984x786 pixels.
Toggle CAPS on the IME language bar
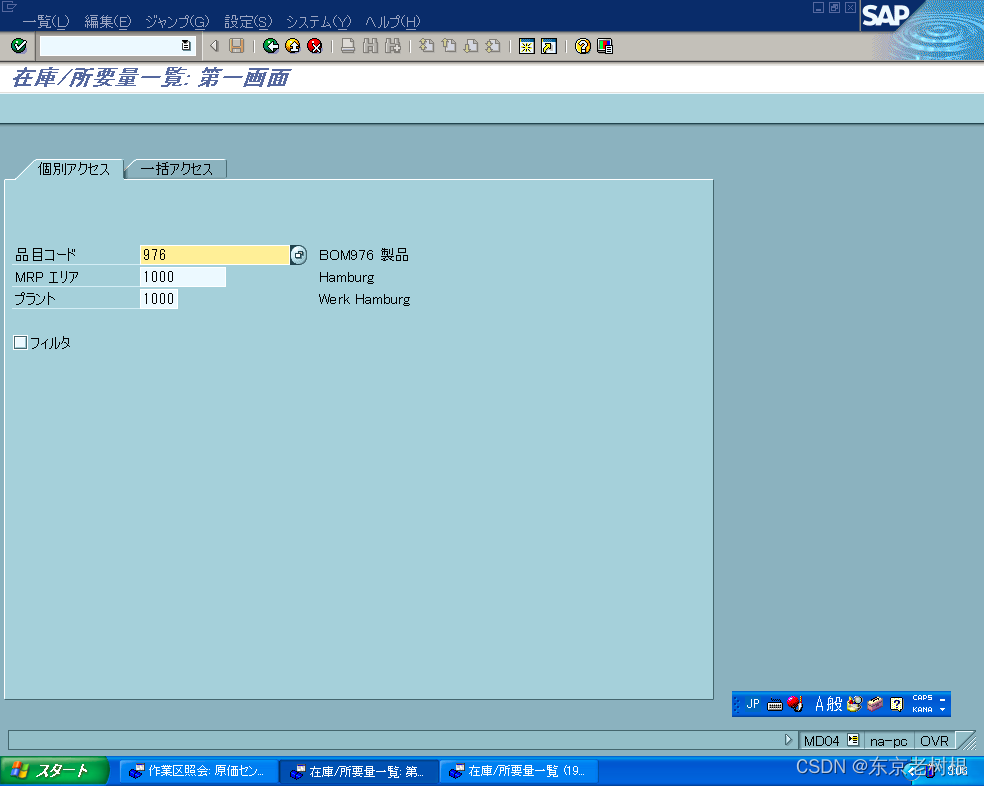point(922,698)
